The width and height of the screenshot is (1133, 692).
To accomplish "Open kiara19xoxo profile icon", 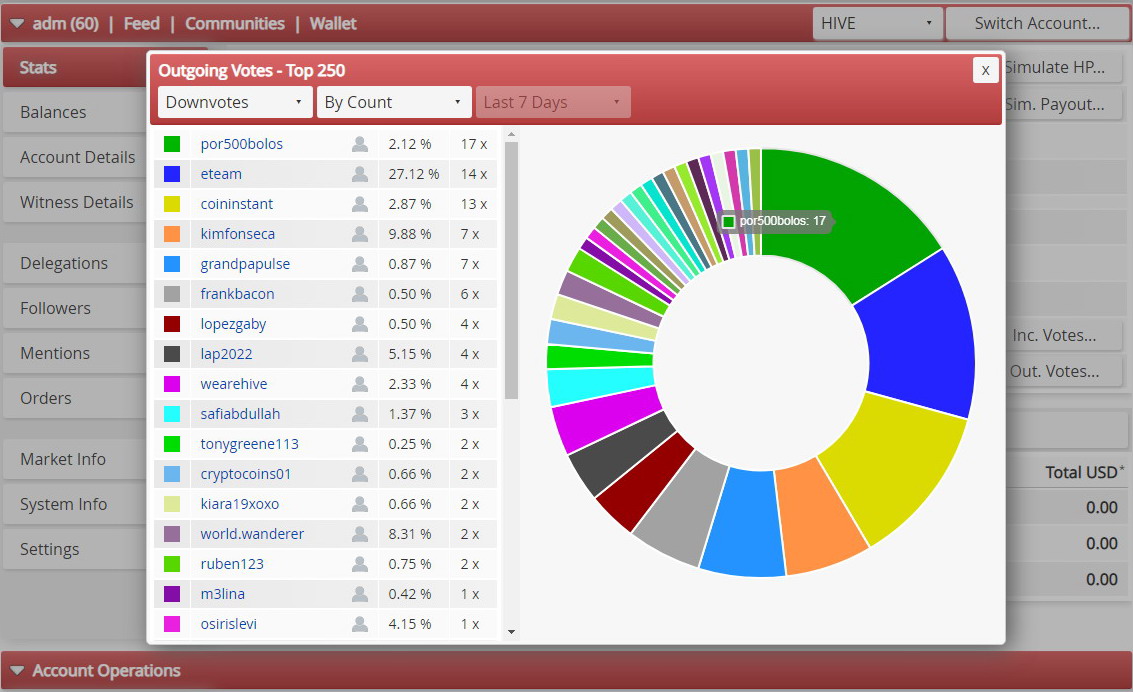I will (359, 503).
